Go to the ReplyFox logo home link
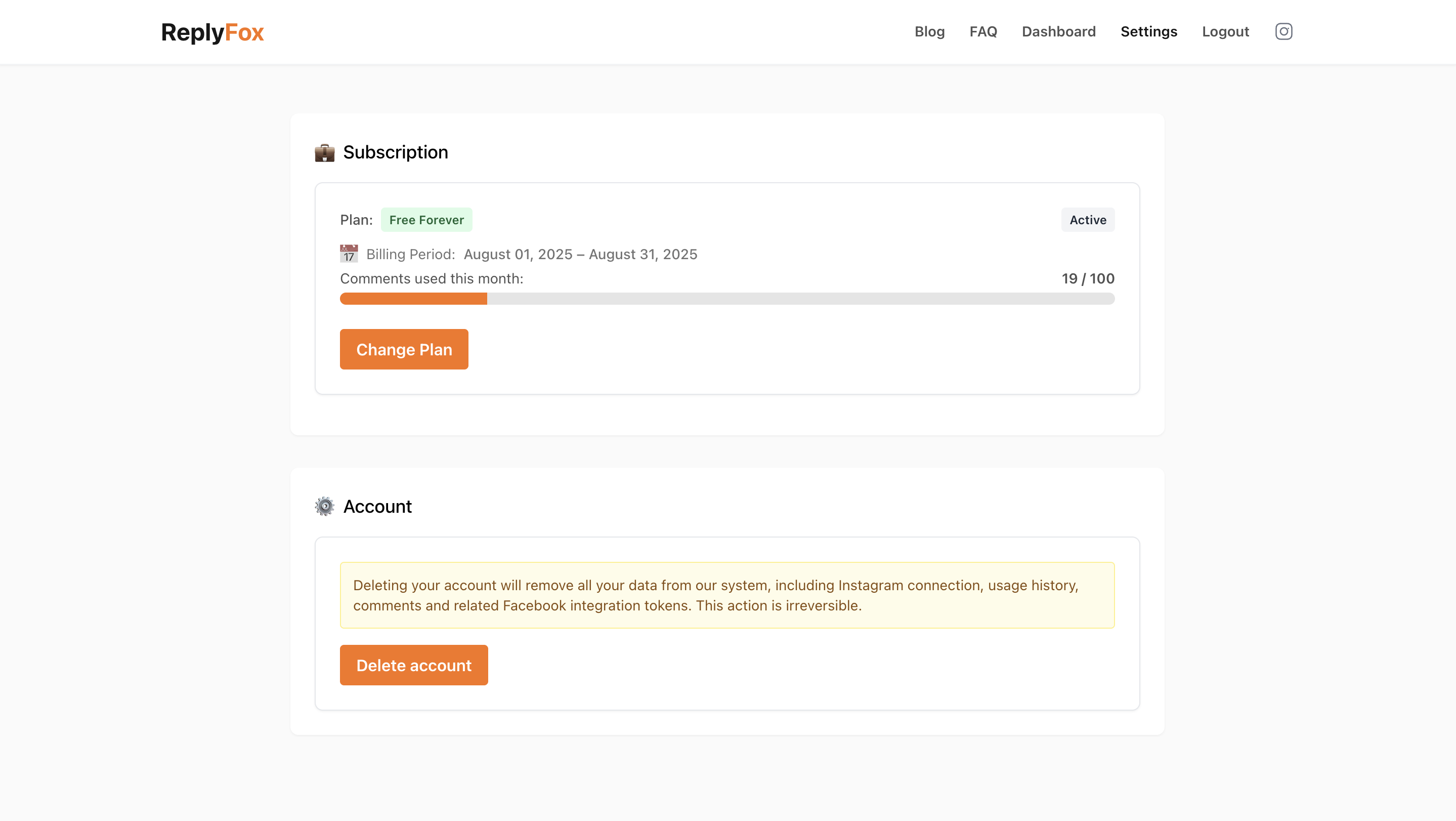 [212, 32]
